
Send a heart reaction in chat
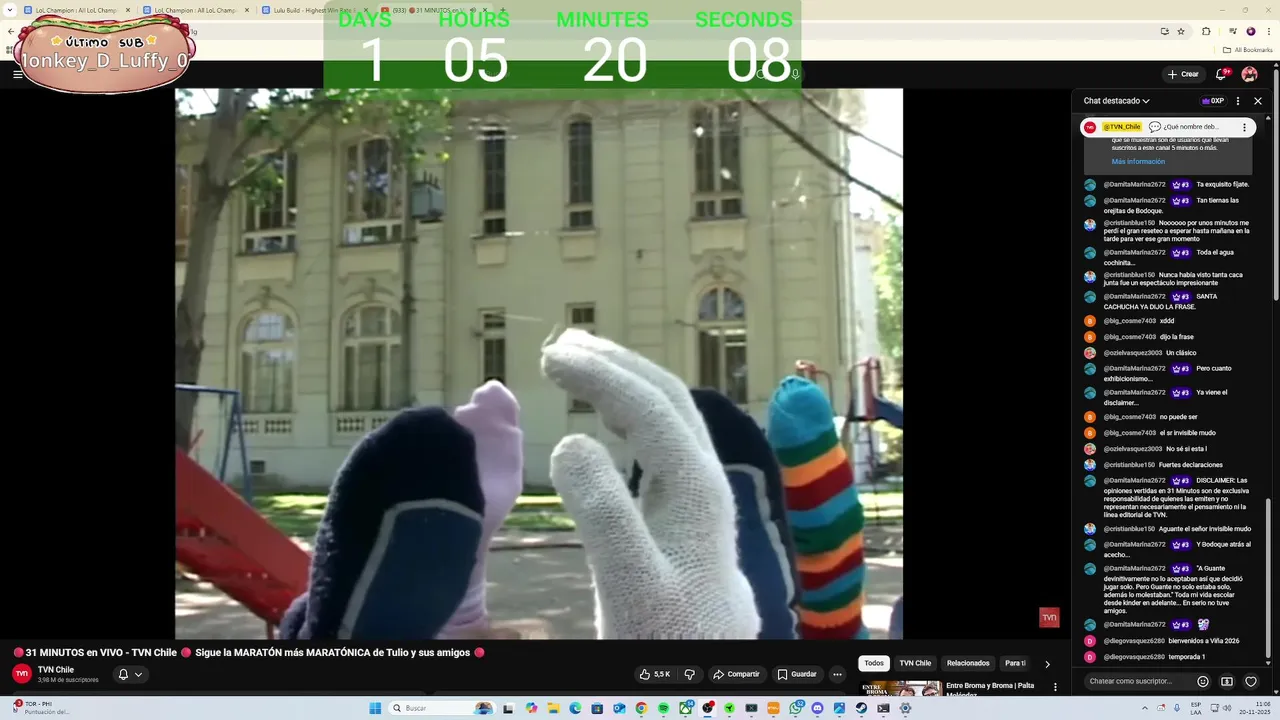pos(1251,681)
